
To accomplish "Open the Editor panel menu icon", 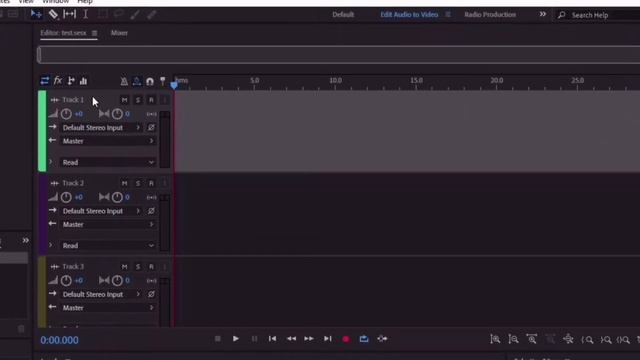I will coord(94,33).
